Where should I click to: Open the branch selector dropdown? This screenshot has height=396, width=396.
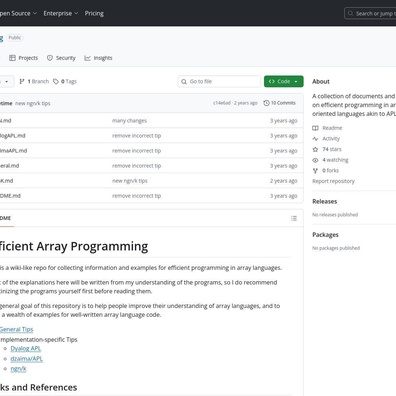[x=6, y=81]
